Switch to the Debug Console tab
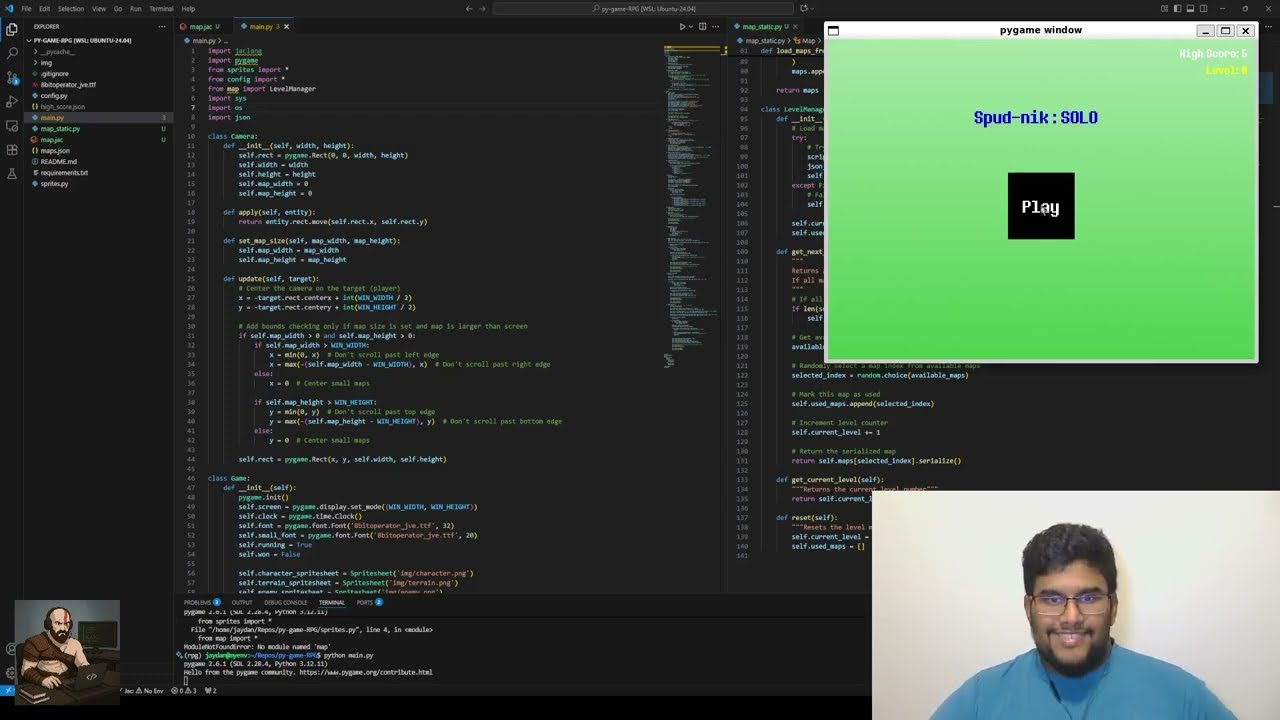This screenshot has width=1280, height=720. pos(286,602)
